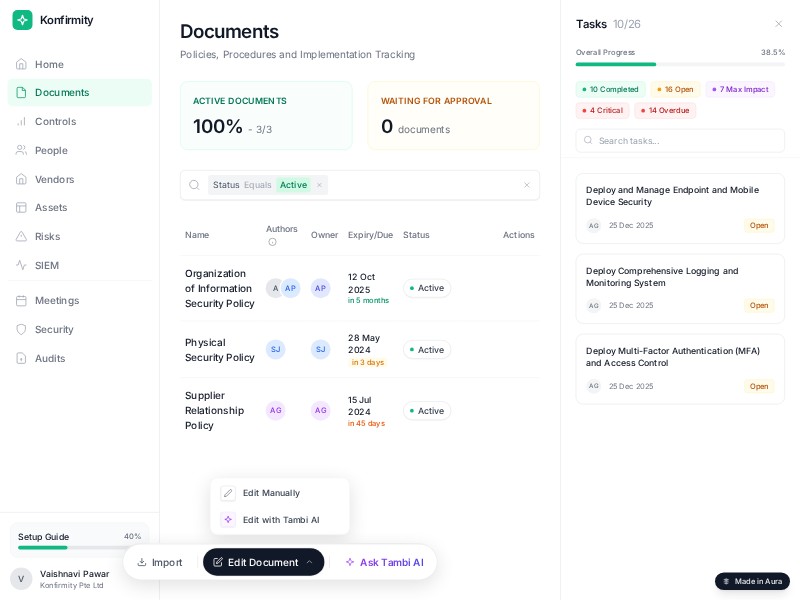Click the Import button
Image resolution: width=800 pixels, height=600 pixels.
coord(160,562)
